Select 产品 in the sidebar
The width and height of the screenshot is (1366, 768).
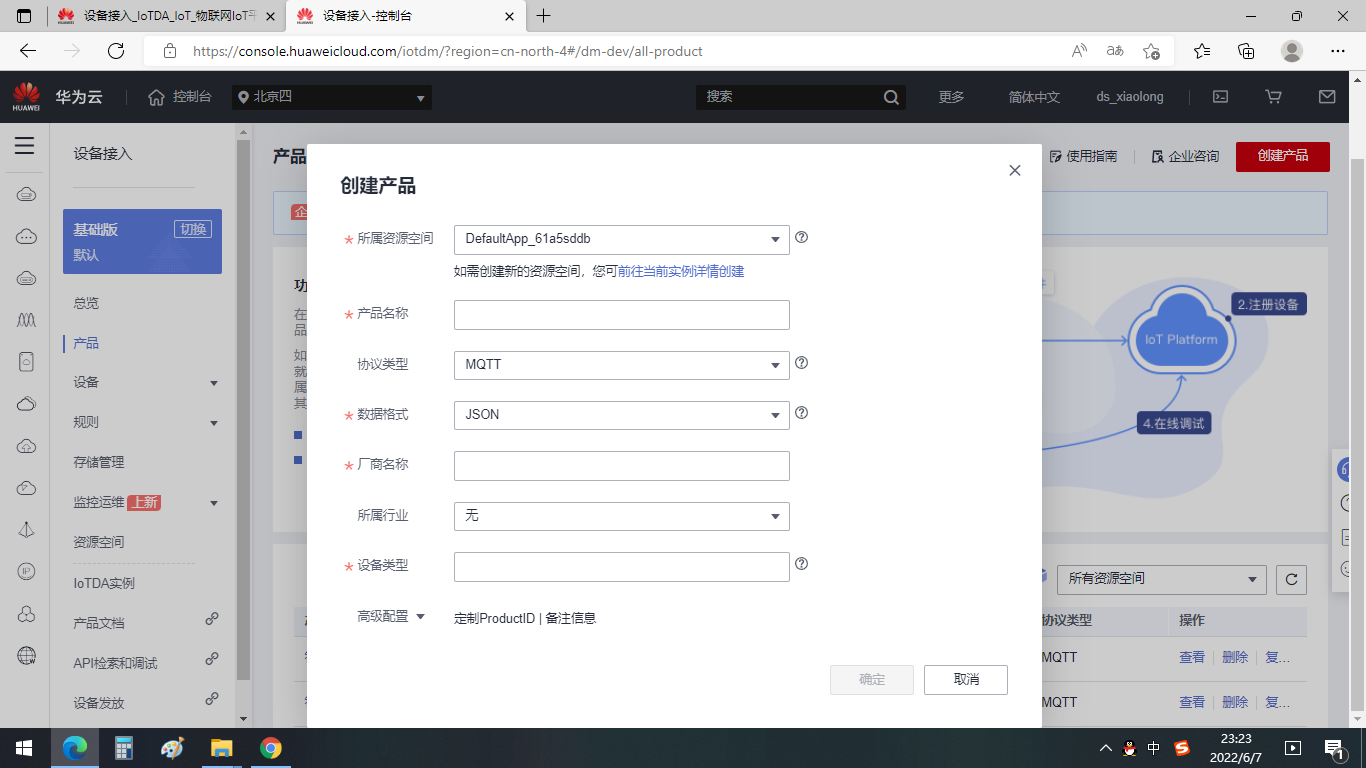pyautogui.click(x=86, y=343)
